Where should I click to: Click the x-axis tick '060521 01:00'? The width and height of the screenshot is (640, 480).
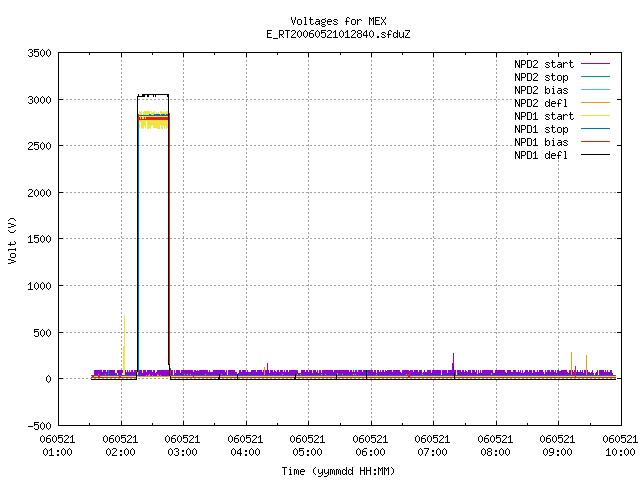(58, 446)
